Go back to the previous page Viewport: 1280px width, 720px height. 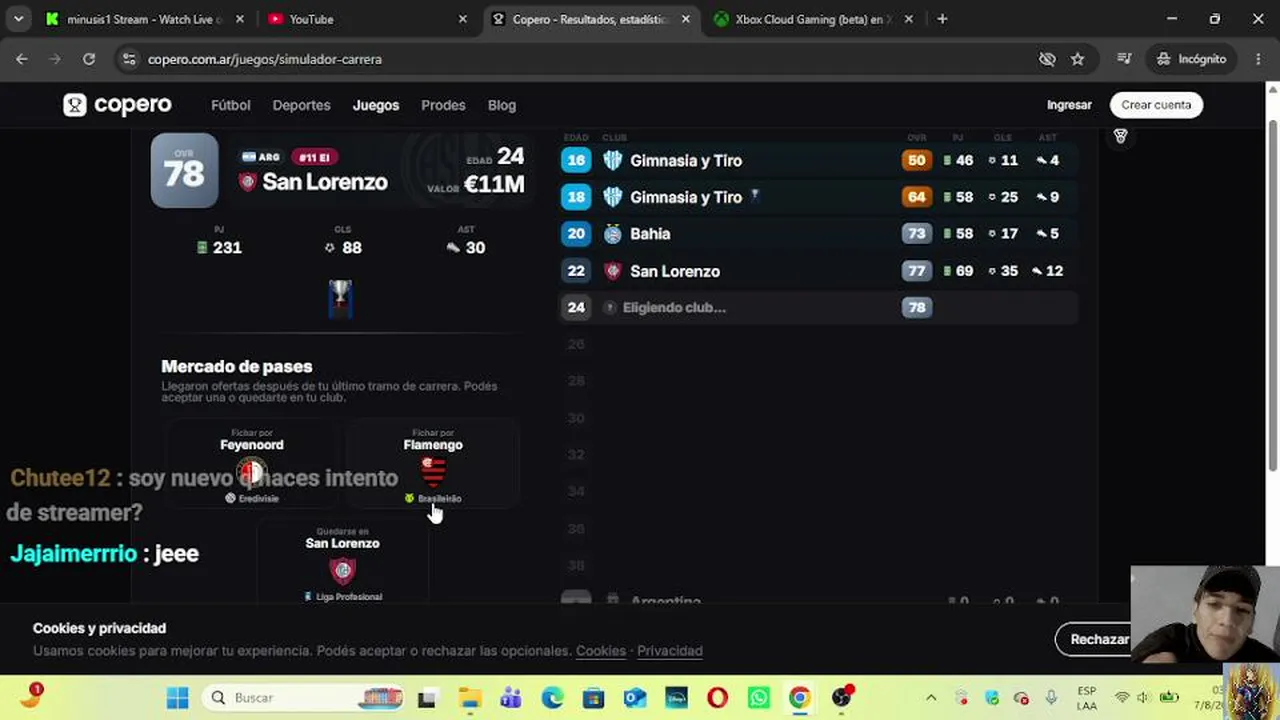(x=22, y=59)
